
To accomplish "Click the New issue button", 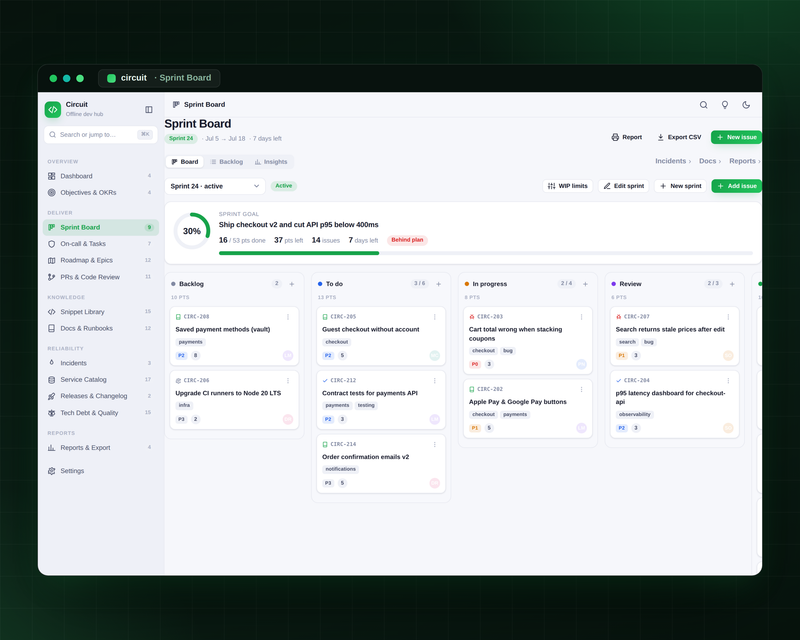I will [736, 137].
